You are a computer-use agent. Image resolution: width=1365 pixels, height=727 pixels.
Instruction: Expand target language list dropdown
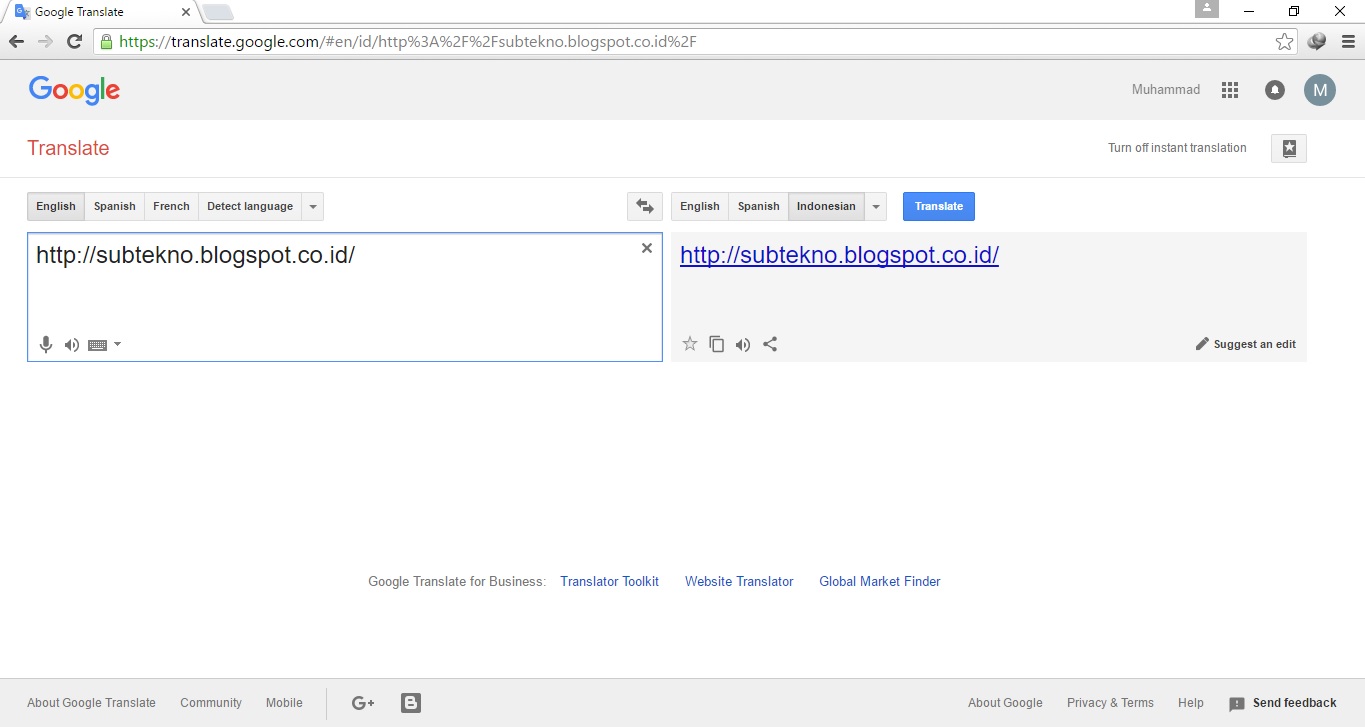[876, 207]
